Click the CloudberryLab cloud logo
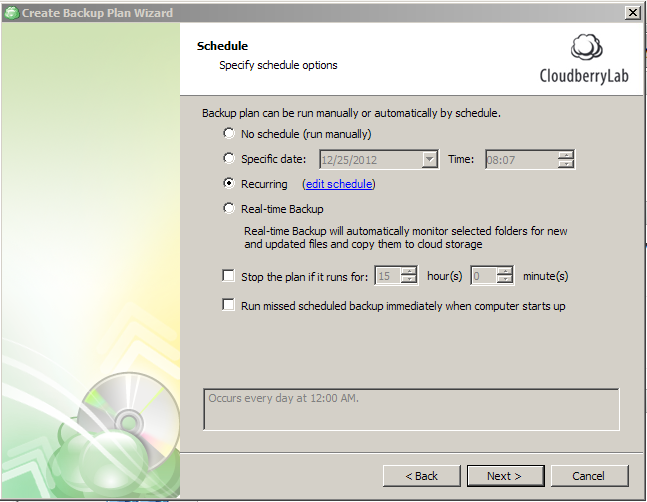The height and width of the screenshot is (502, 647). (x=586, y=49)
